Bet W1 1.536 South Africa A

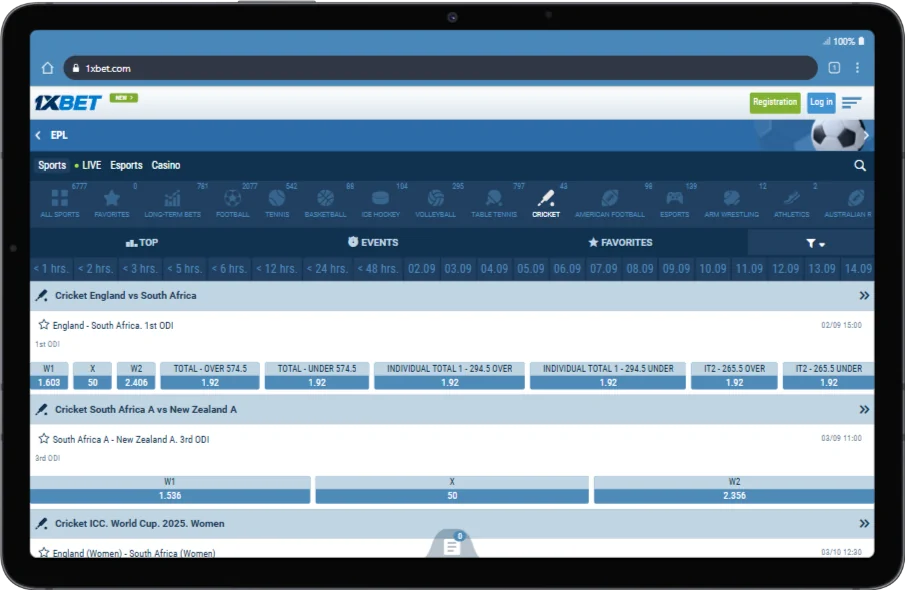point(170,490)
